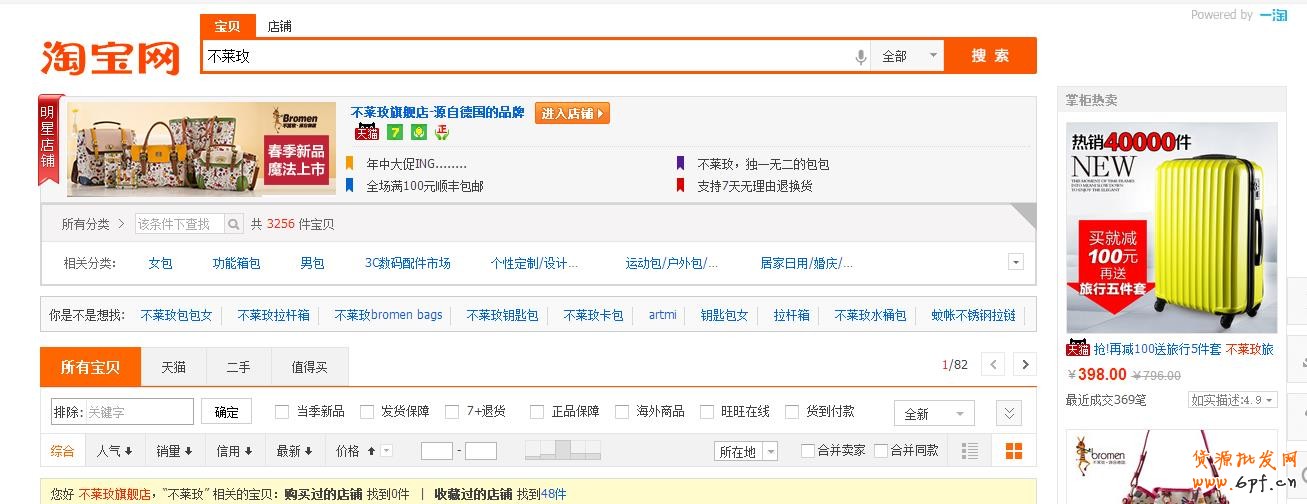Screen dimensions: 1307x504
Task: Click the microphone voice search icon
Action: 860,57
